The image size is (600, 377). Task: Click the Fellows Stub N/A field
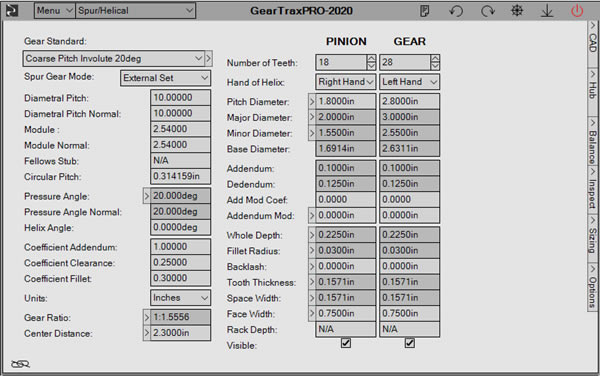[180, 161]
